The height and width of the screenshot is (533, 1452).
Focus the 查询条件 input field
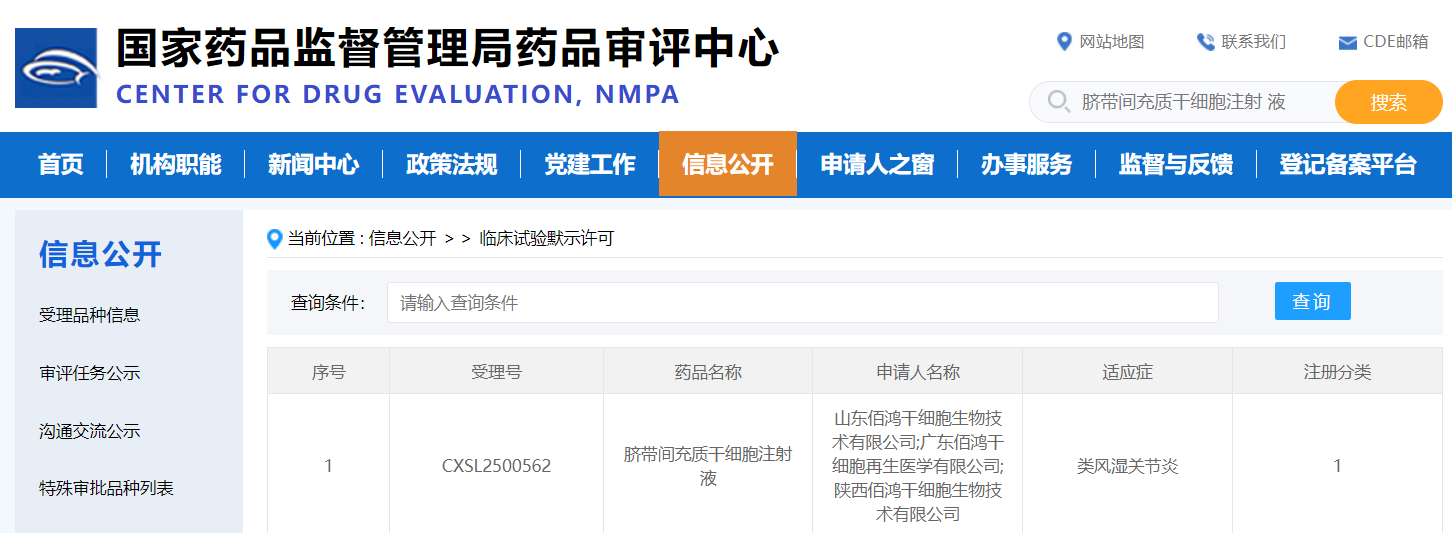click(802, 303)
